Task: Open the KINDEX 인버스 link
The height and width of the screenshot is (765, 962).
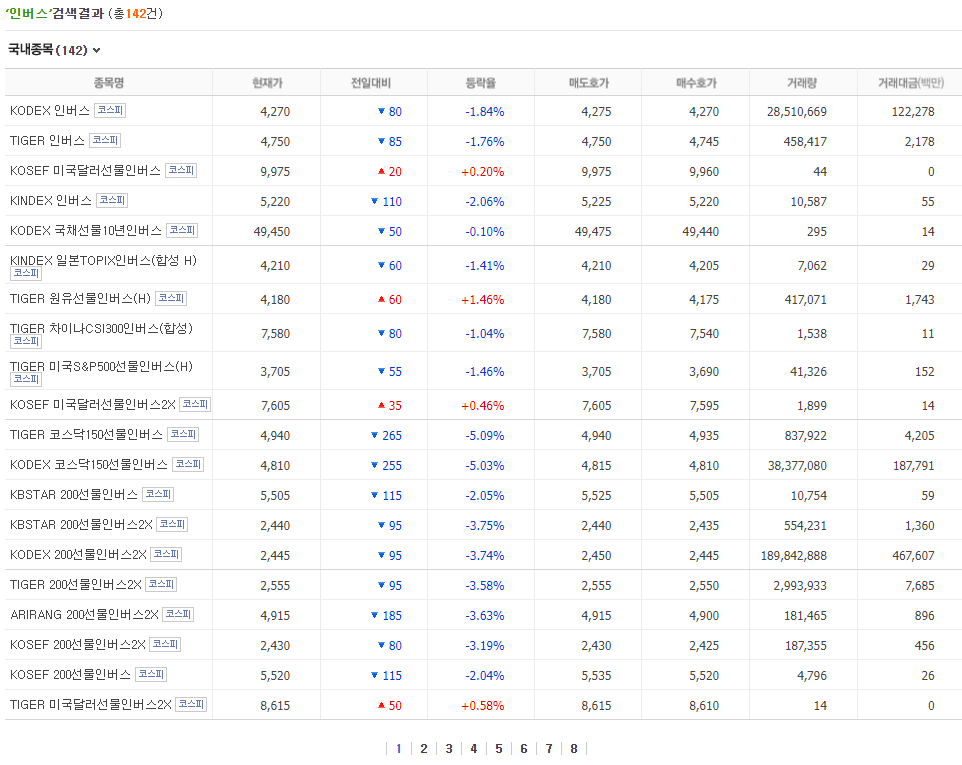Action: click(51, 201)
